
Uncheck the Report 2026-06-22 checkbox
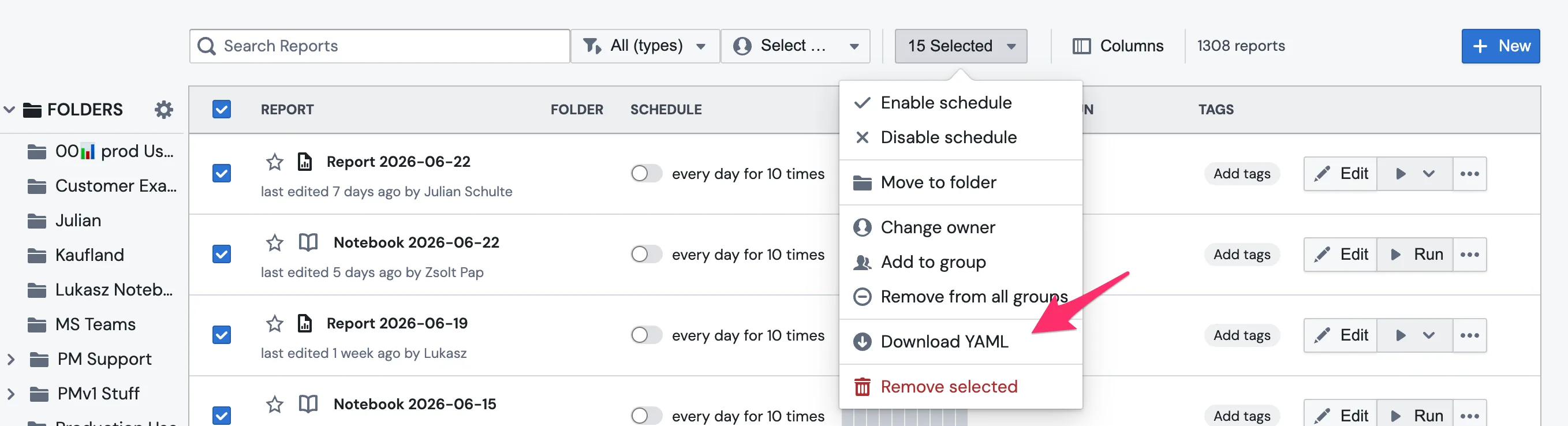click(x=222, y=174)
